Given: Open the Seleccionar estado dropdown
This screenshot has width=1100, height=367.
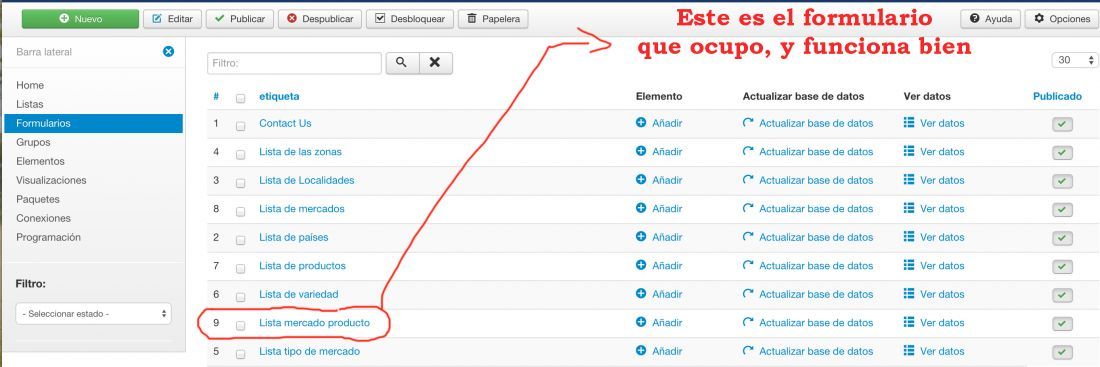Looking at the screenshot, I should (93, 314).
